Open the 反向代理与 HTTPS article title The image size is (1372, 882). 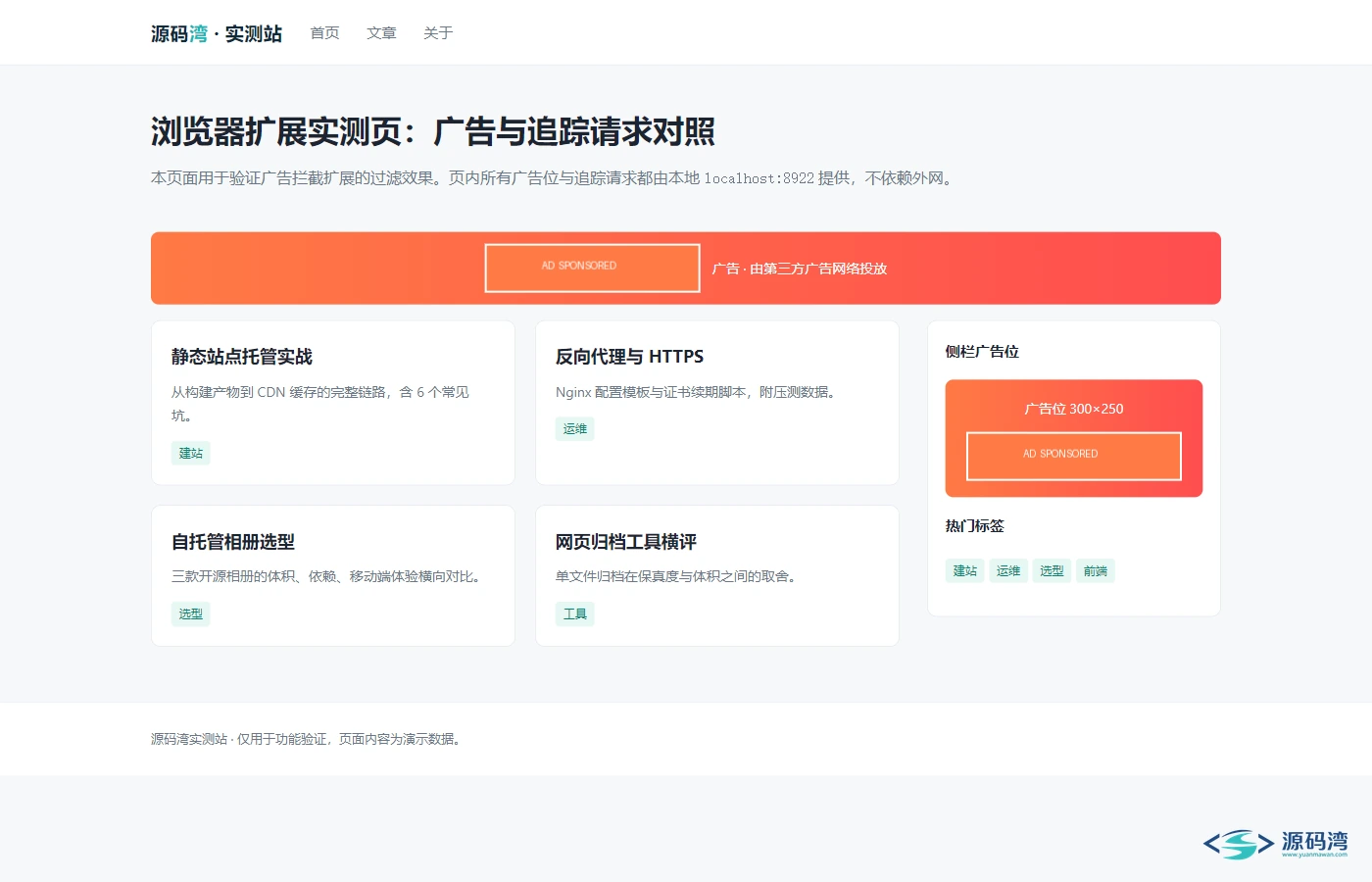629,357
